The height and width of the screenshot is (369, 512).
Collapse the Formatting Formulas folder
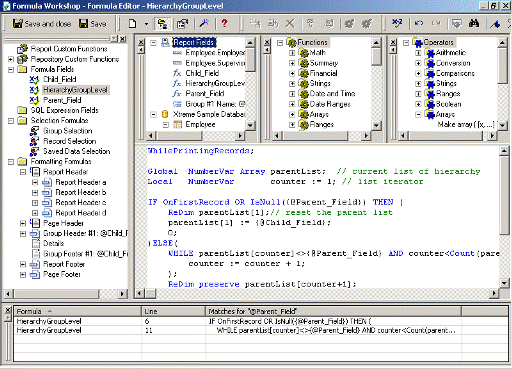coord(11,162)
